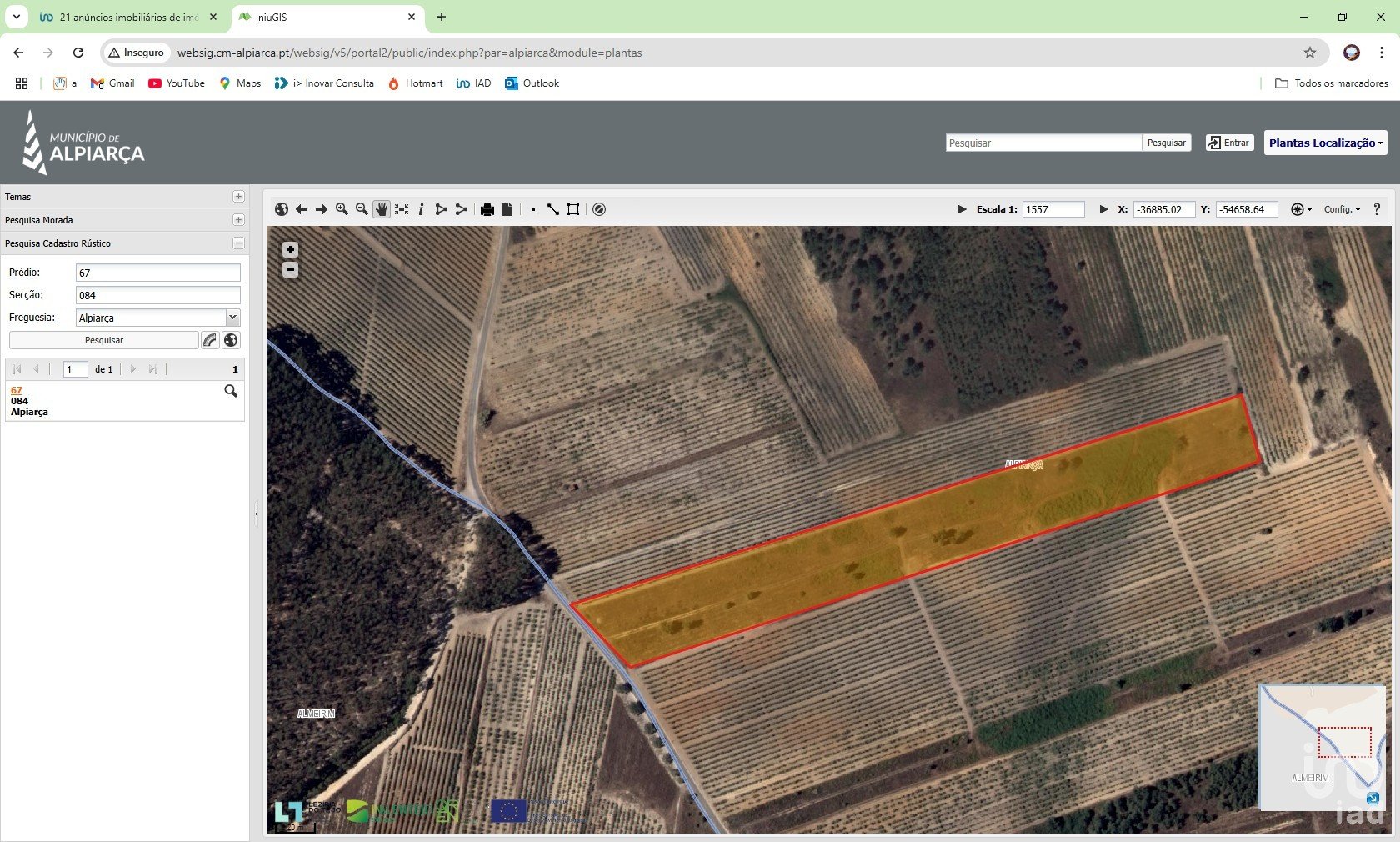
Task: Zoom to result 67 with magnifier icon
Action: pos(231,391)
